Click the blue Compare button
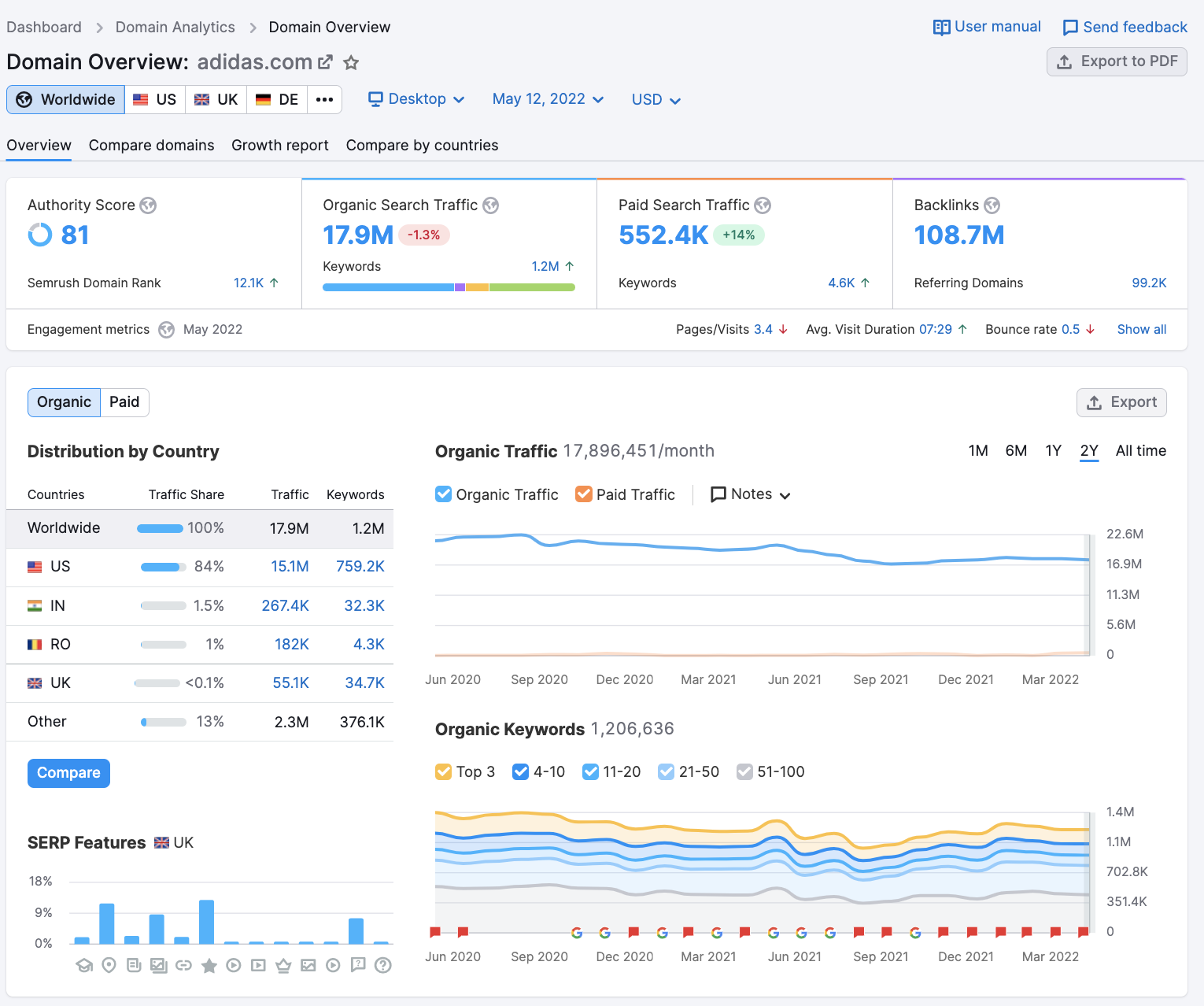The height and width of the screenshot is (1006, 1204). (x=68, y=773)
